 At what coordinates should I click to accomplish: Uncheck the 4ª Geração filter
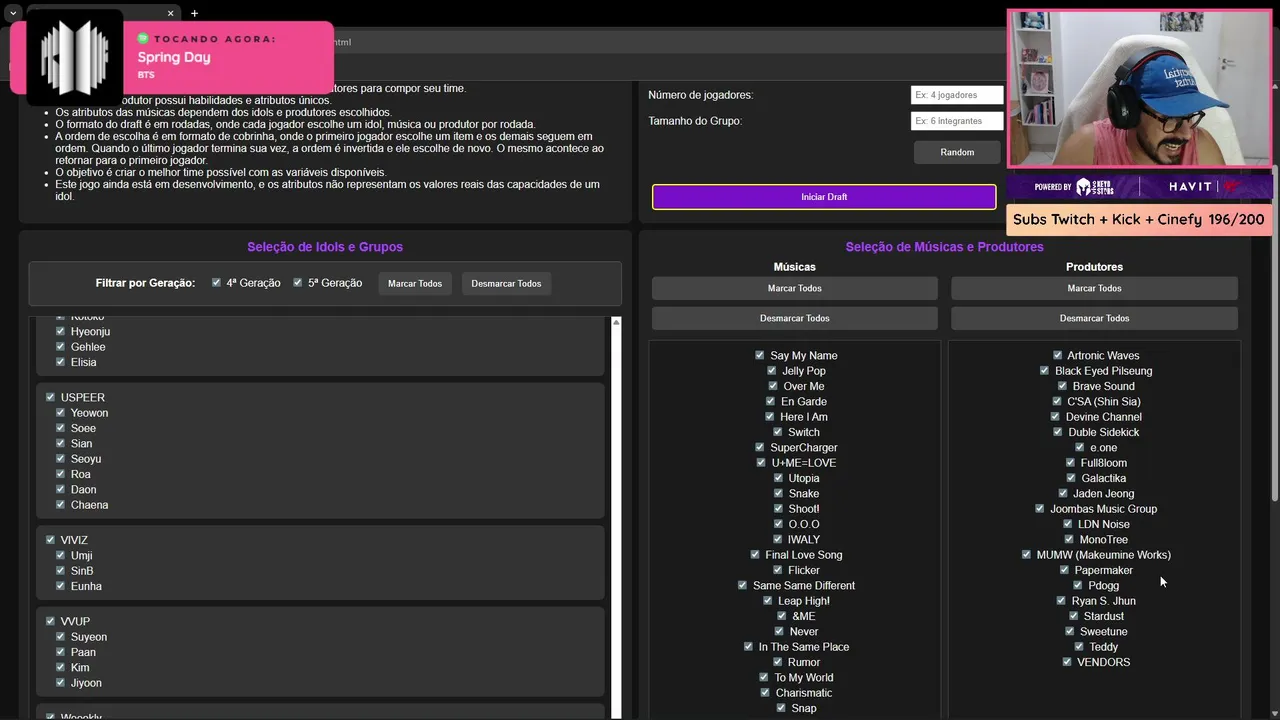pos(216,283)
